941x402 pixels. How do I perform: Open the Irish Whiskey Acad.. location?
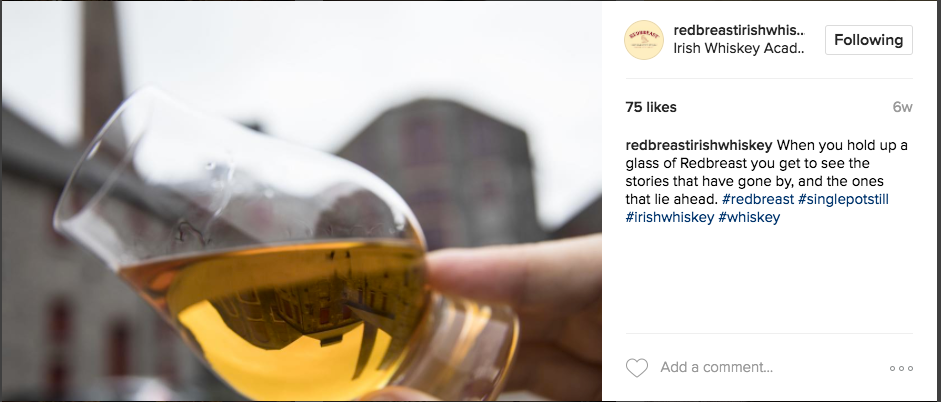click(x=739, y=49)
